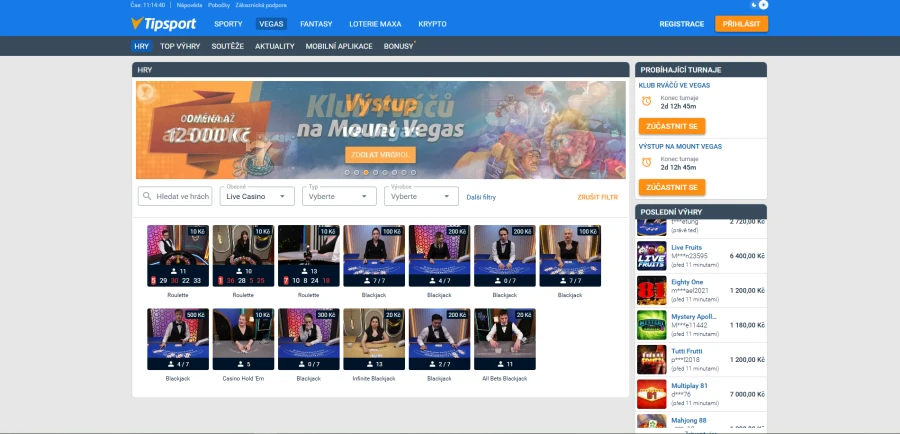Click the Klub rváčů ve Vegas tournament title
Screen dimensions: 900x434
[674, 85]
